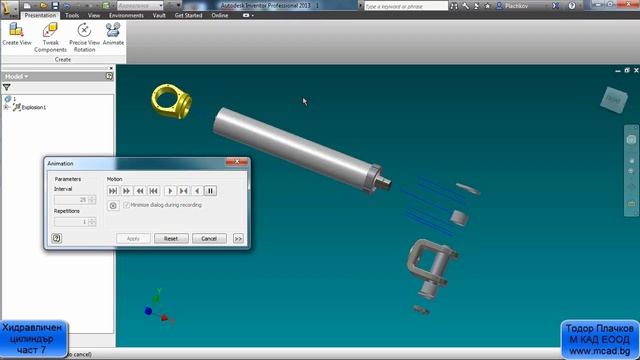Click Animation dialog help button
This screenshot has height=360, width=640.
click(x=57, y=238)
